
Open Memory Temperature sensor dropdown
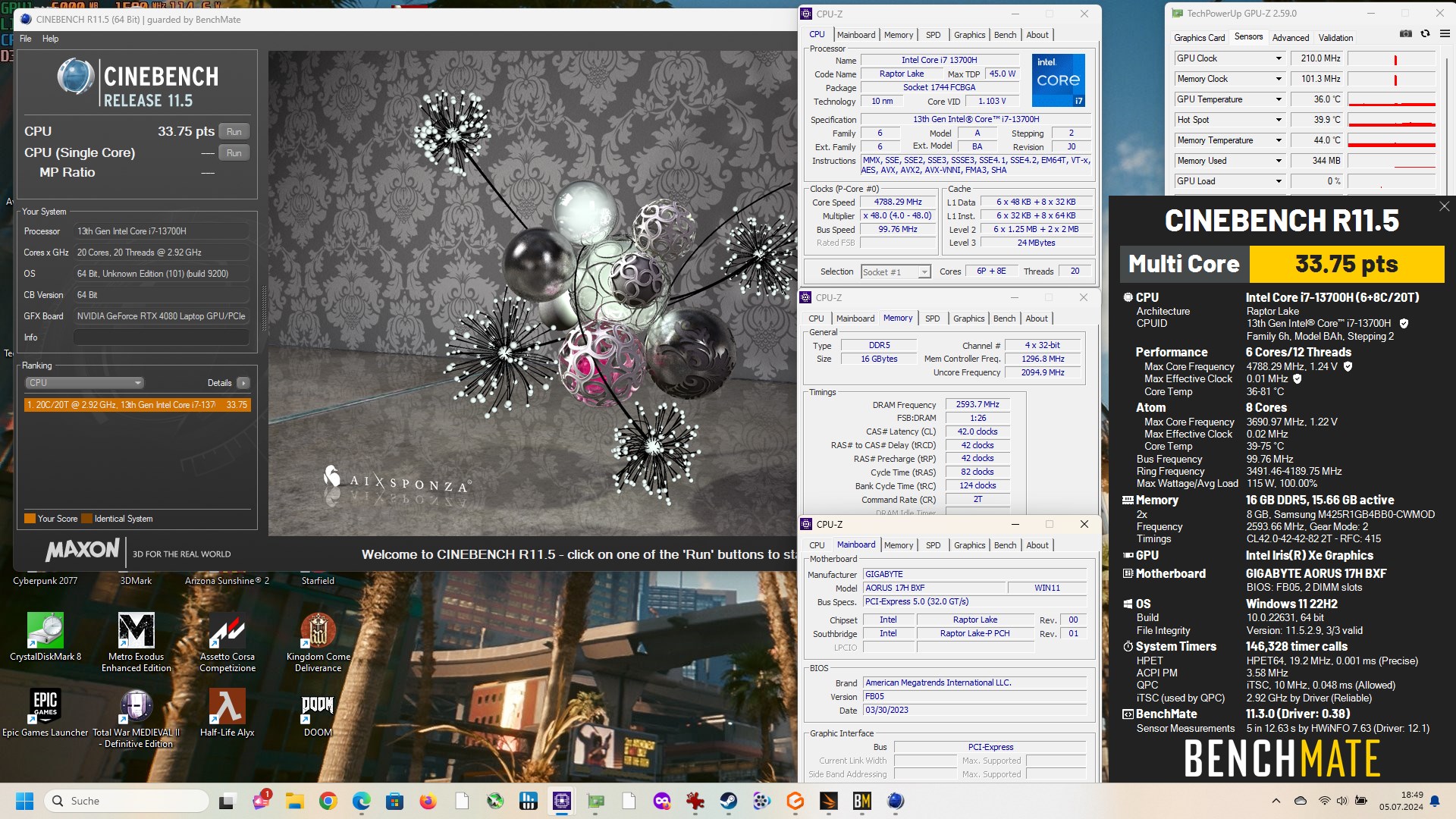pos(1278,140)
